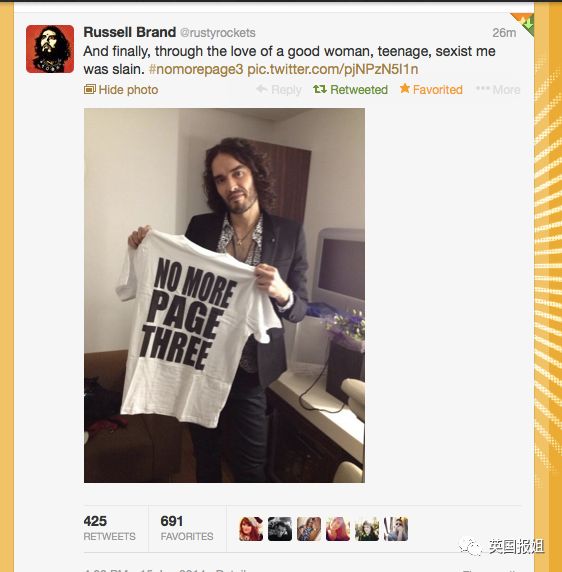Open the #nomorepage3 hashtag link

click(x=196, y=69)
